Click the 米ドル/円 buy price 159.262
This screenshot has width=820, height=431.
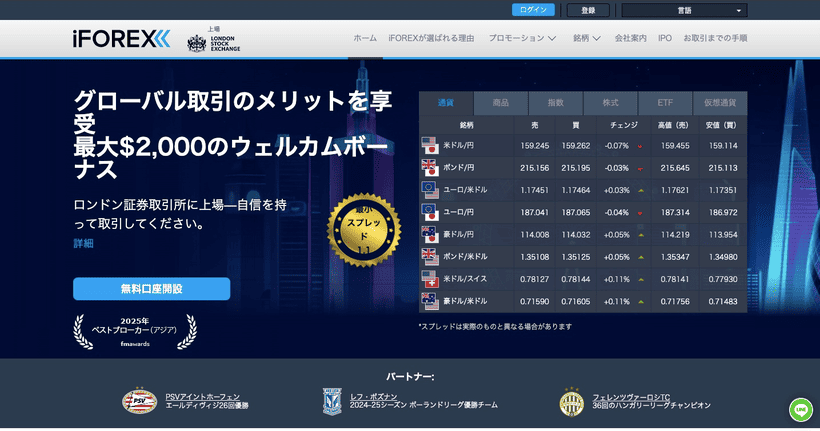[x=576, y=146]
